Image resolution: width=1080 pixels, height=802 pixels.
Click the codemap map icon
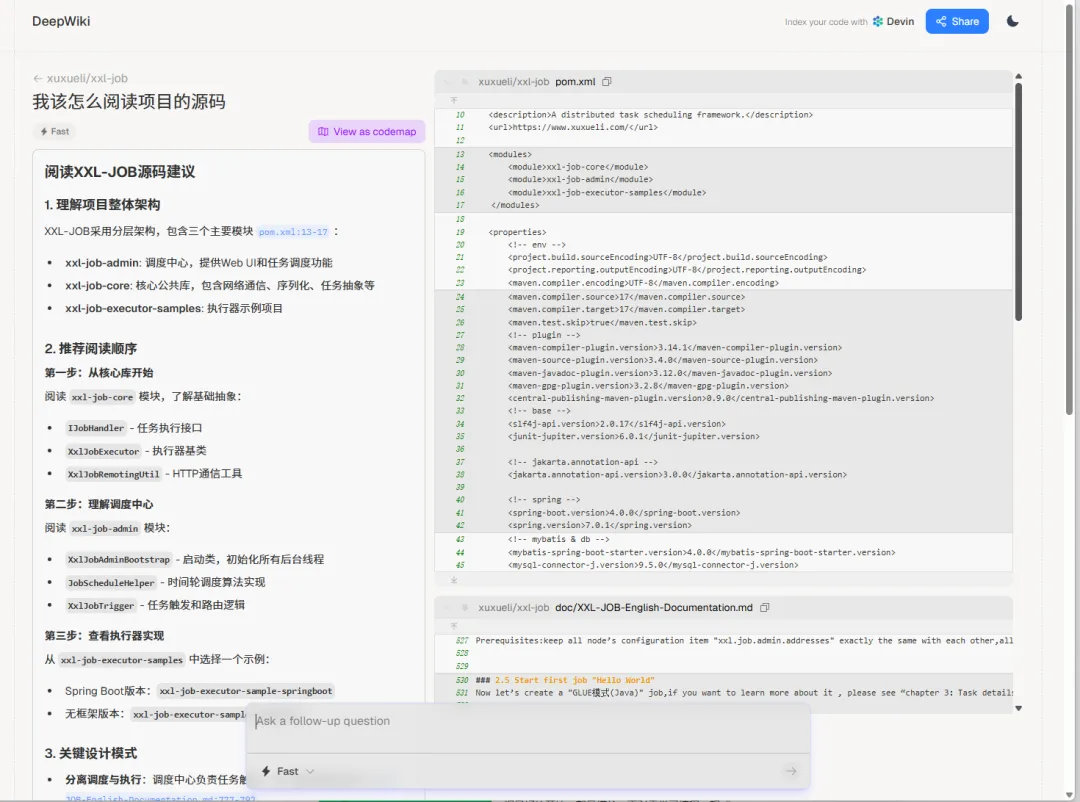point(322,132)
